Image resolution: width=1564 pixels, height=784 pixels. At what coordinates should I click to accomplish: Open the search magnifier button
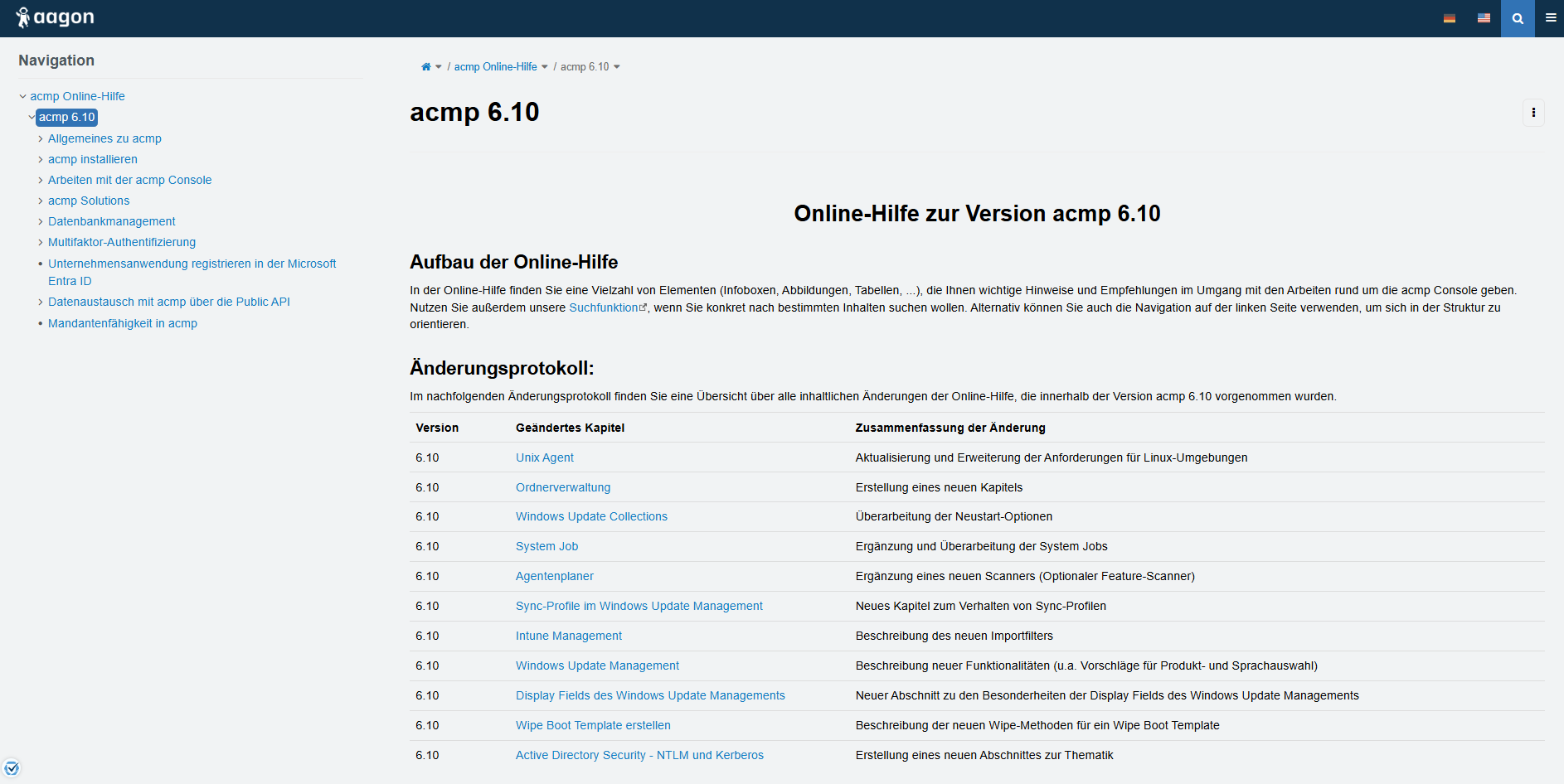(1518, 18)
